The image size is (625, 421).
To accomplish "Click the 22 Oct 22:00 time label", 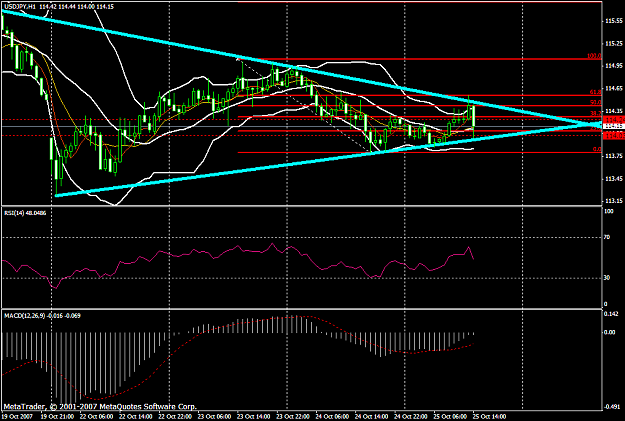I will pyautogui.click(x=174, y=417).
